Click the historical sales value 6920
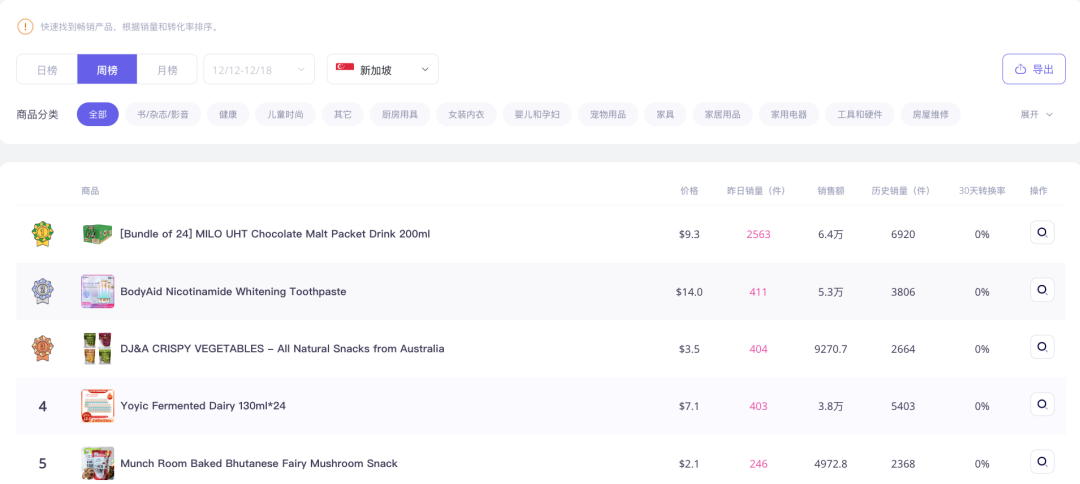Image resolution: width=1080 pixels, height=484 pixels. 903,234
